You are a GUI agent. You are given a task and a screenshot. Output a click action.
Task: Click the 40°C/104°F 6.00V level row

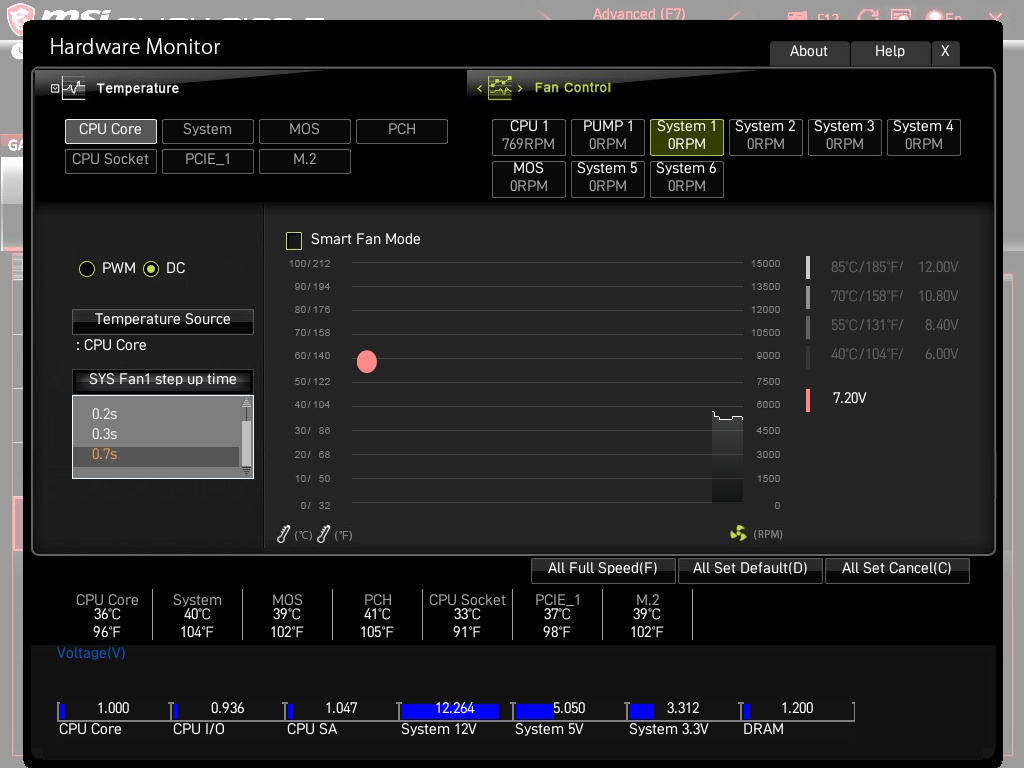point(884,355)
